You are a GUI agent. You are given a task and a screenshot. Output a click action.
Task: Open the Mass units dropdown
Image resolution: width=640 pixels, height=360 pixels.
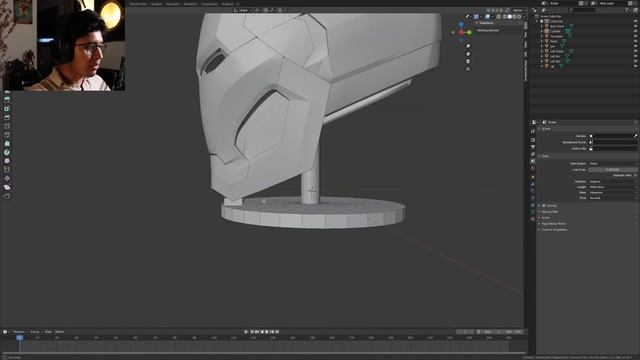pyautogui.click(x=613, y=192)
